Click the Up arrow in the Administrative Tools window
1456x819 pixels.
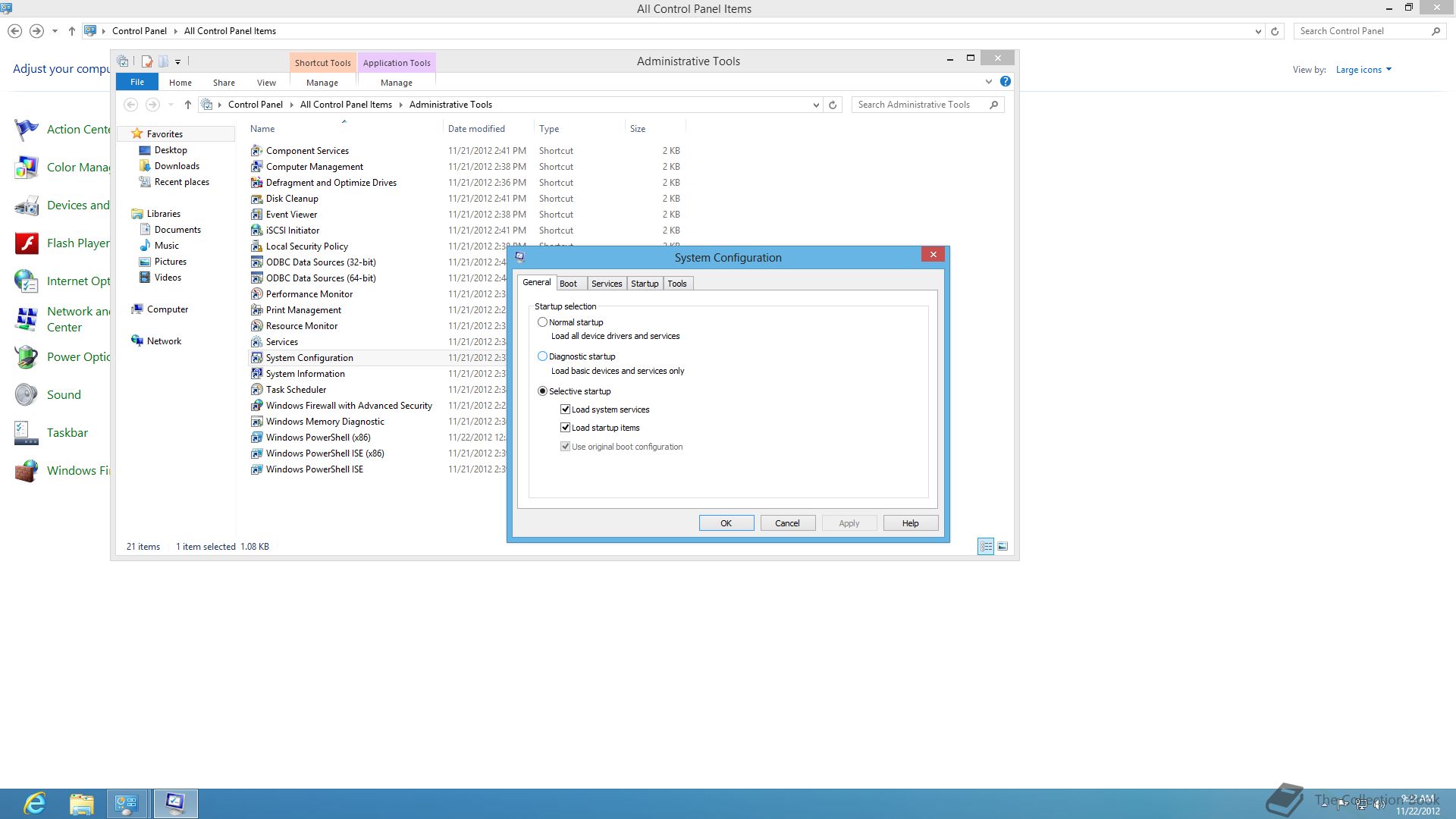[x=188, y=105]
